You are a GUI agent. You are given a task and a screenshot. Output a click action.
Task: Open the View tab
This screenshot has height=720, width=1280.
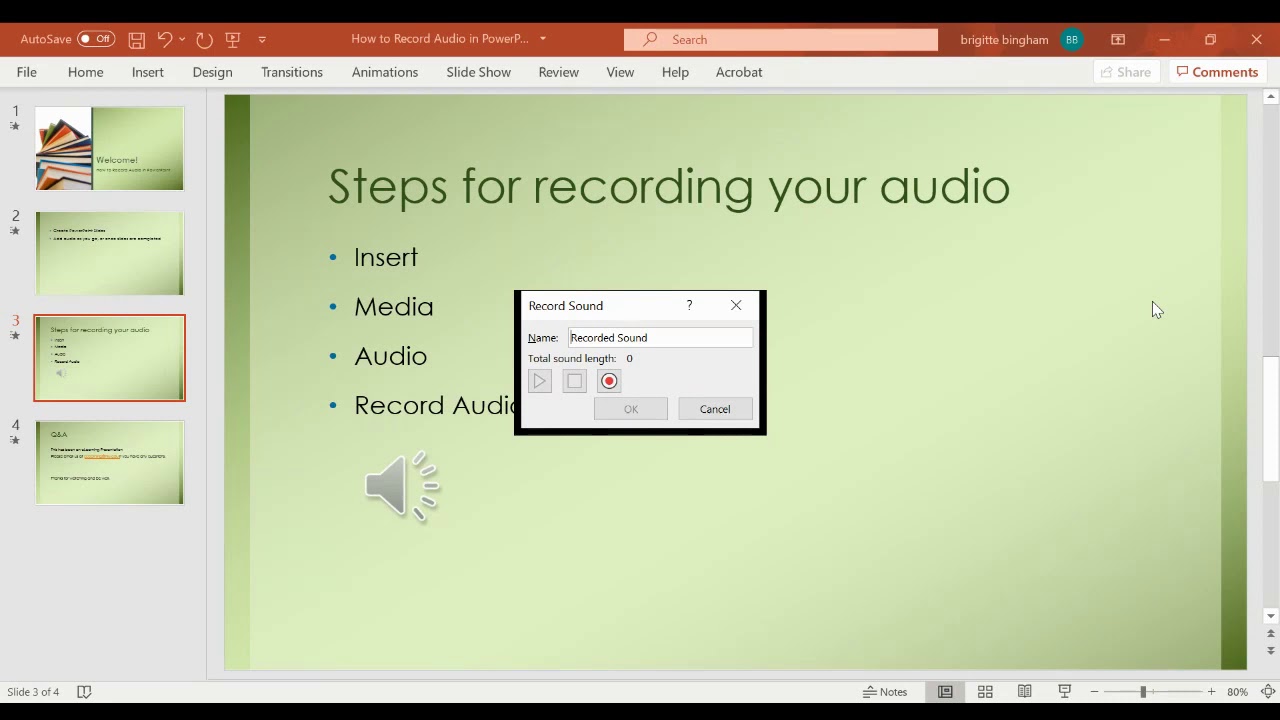click(x=620, y=72)
